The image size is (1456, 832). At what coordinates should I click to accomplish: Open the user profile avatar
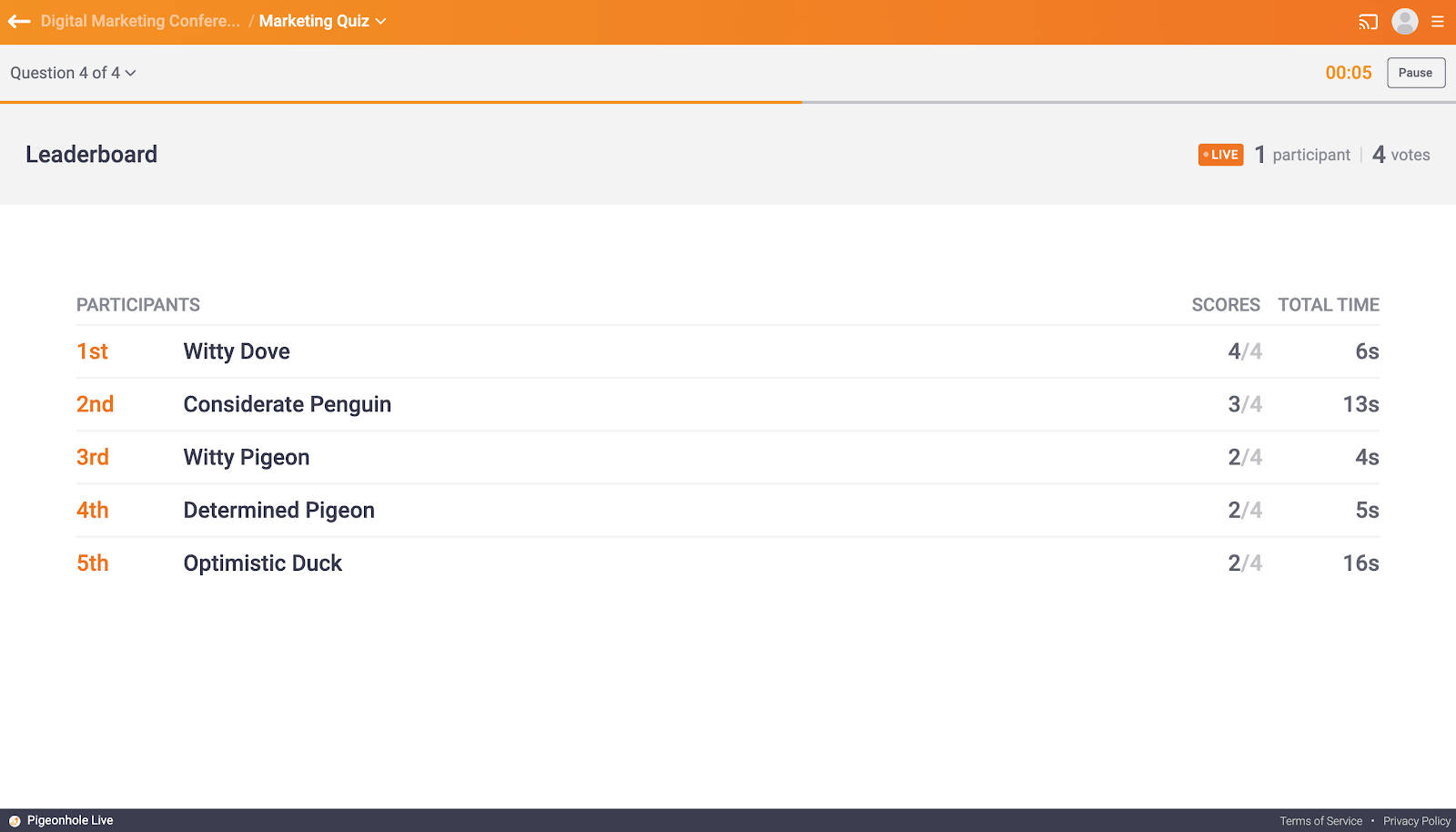click(x=1404, y=21)
